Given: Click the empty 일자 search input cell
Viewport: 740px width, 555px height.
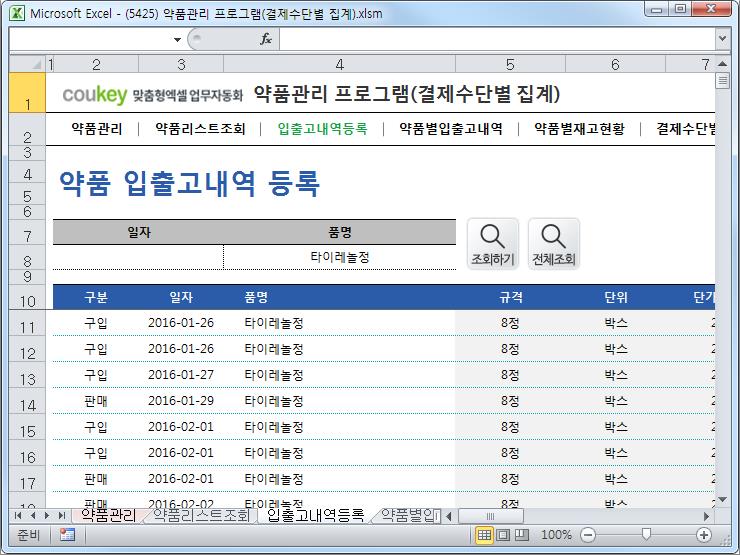Looking at the screenshot, I should coord(138,257).
